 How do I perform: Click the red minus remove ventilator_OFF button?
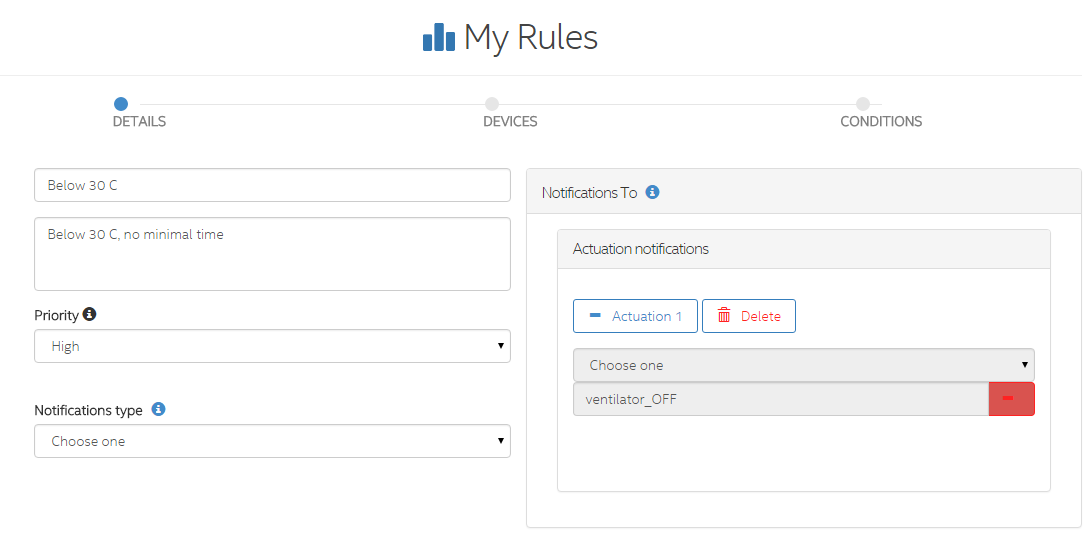[x=1011, y=399]
